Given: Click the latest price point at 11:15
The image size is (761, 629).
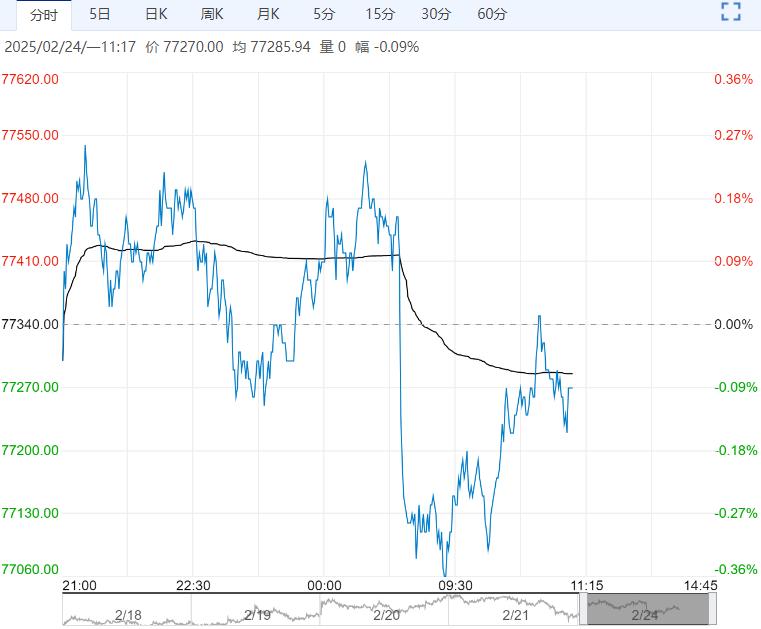Looking at the screenshot, I should pos(572,388).
